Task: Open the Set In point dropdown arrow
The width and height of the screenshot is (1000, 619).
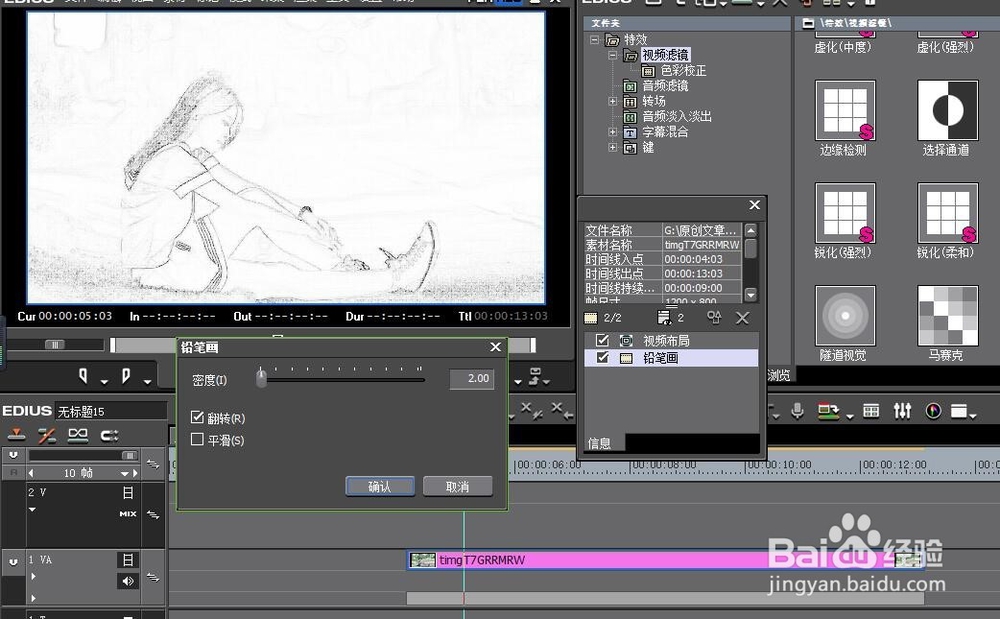Action: 104,382
